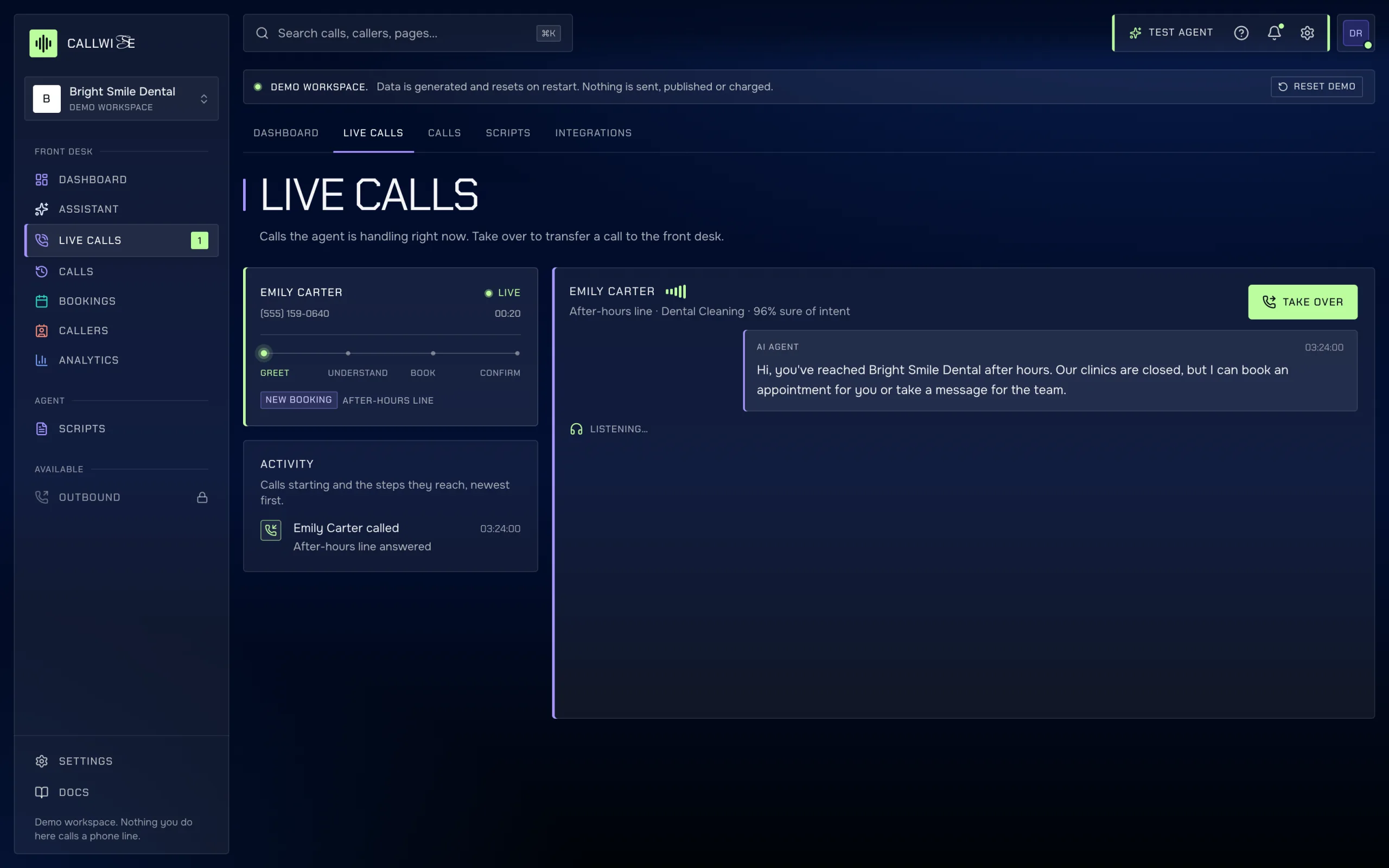Open Calls history in the sidebar
The height and width of the screenshot is (868, 1389).
(122, 272)
